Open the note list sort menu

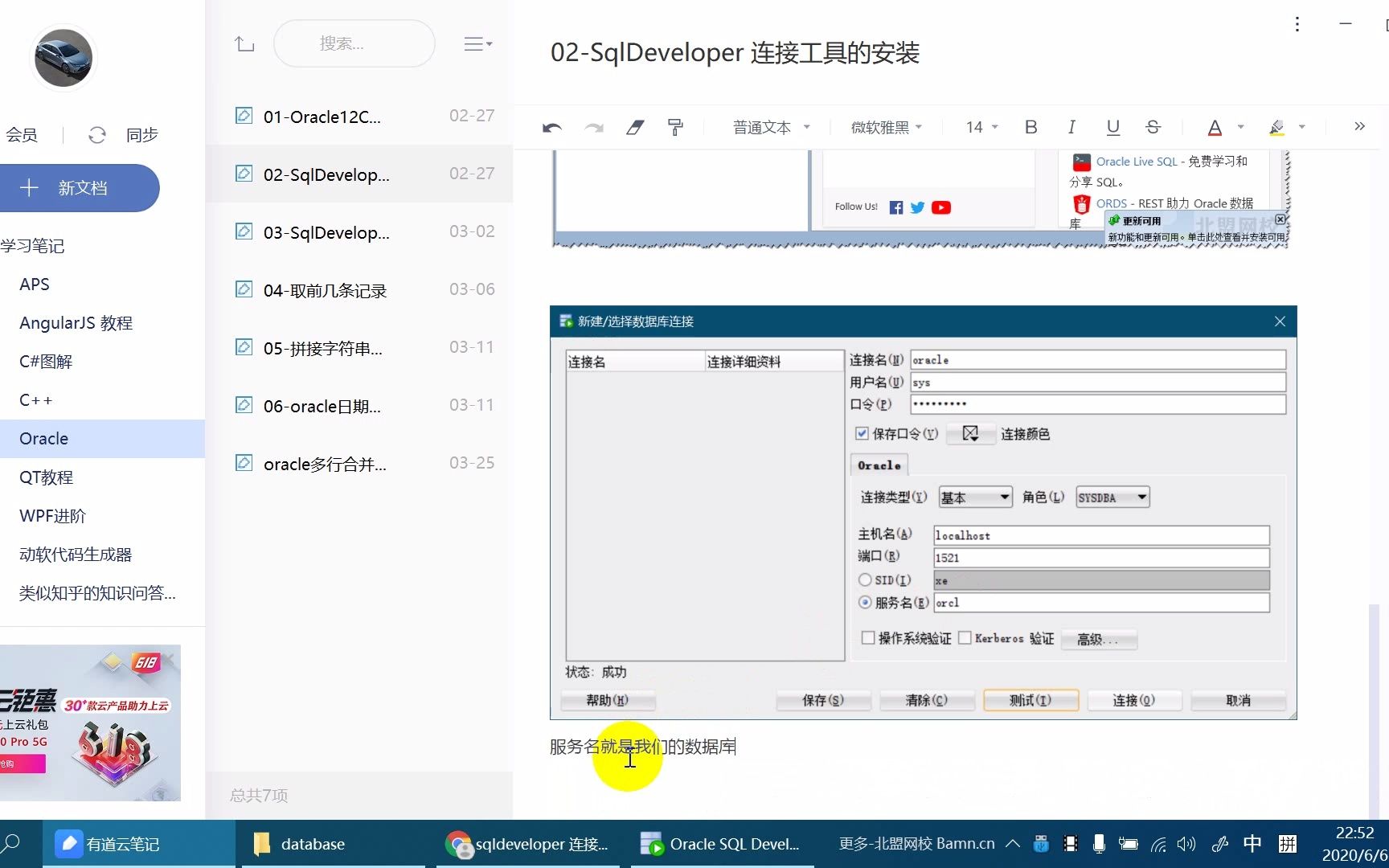point(477,44)
